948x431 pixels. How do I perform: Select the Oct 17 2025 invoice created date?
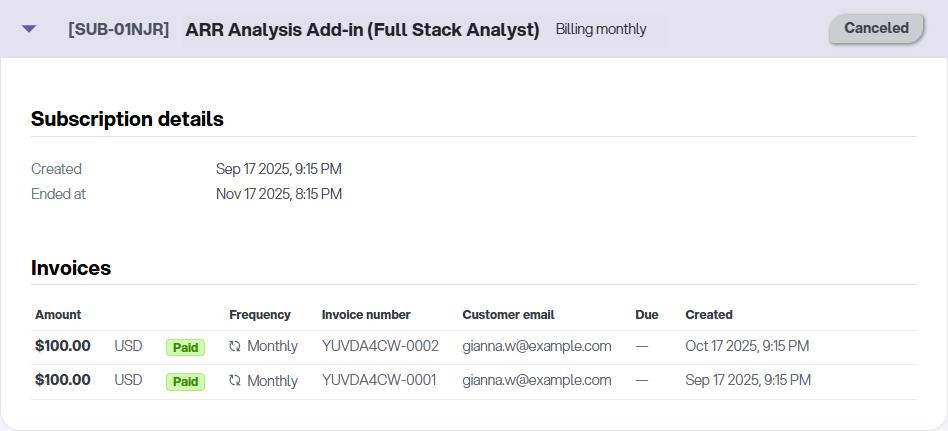pos(747,346)
